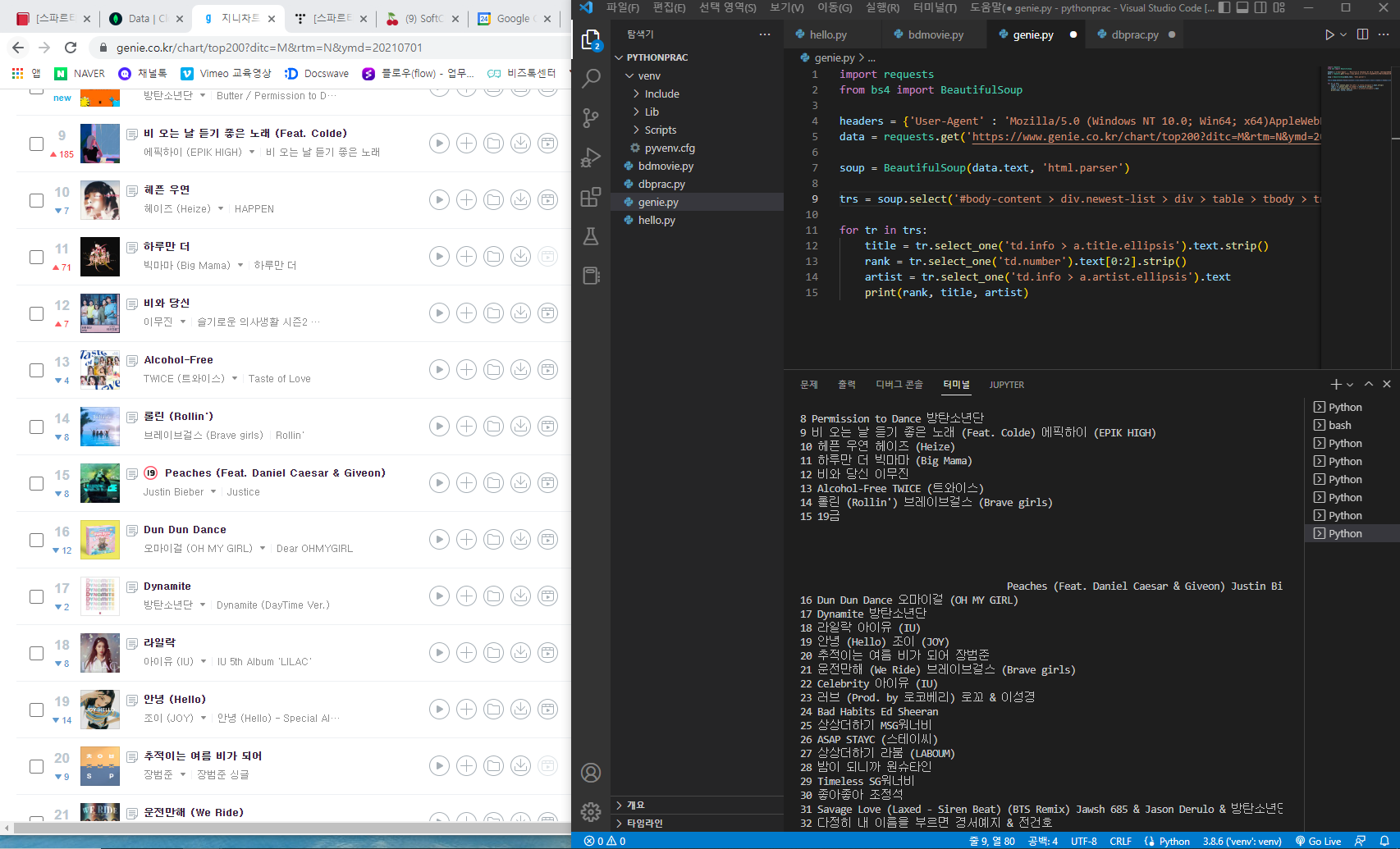This screenshot has height=849, width=1400.
Task: Open the Source Control view in VS Code
Action: coord(591,118)
